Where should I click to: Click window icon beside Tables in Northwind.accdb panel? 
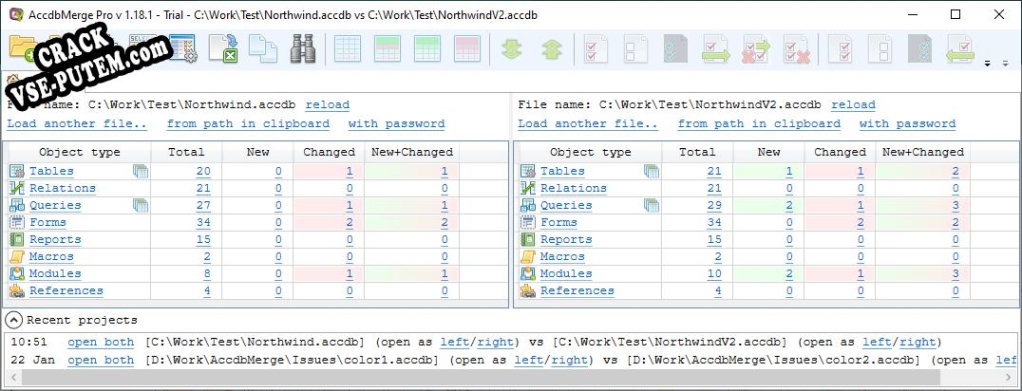(140, 171)
